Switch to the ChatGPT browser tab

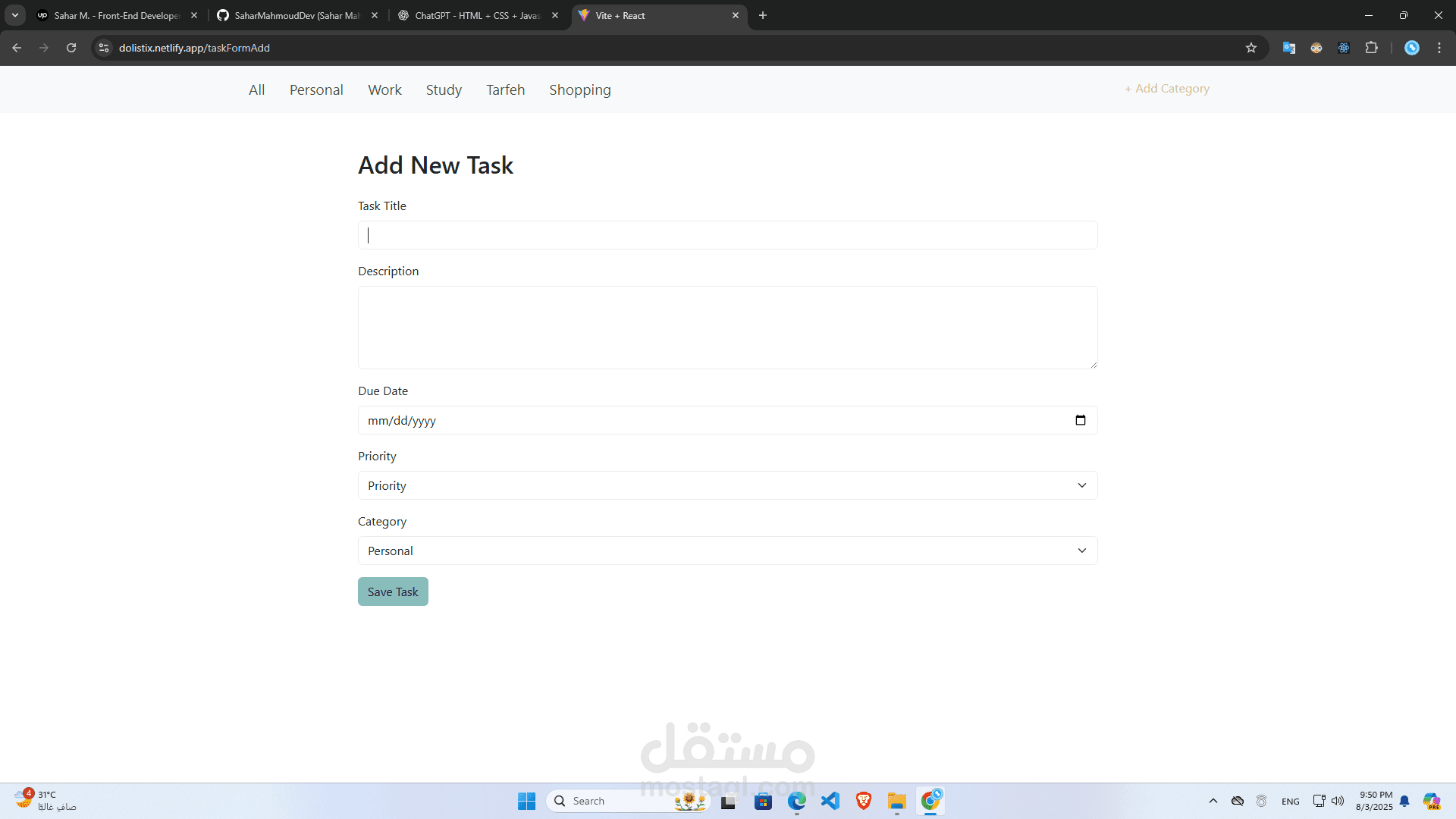[478, 15]
